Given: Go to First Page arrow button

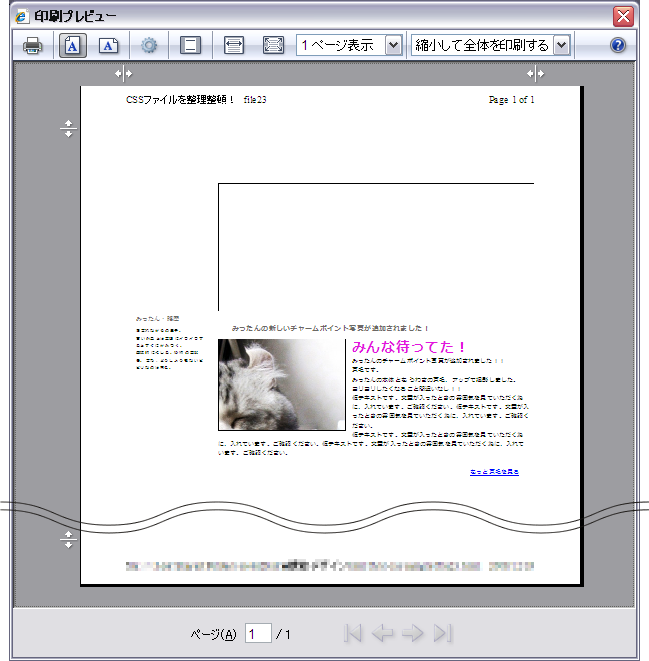Looking at the screenshot, I should click(352, 633).
